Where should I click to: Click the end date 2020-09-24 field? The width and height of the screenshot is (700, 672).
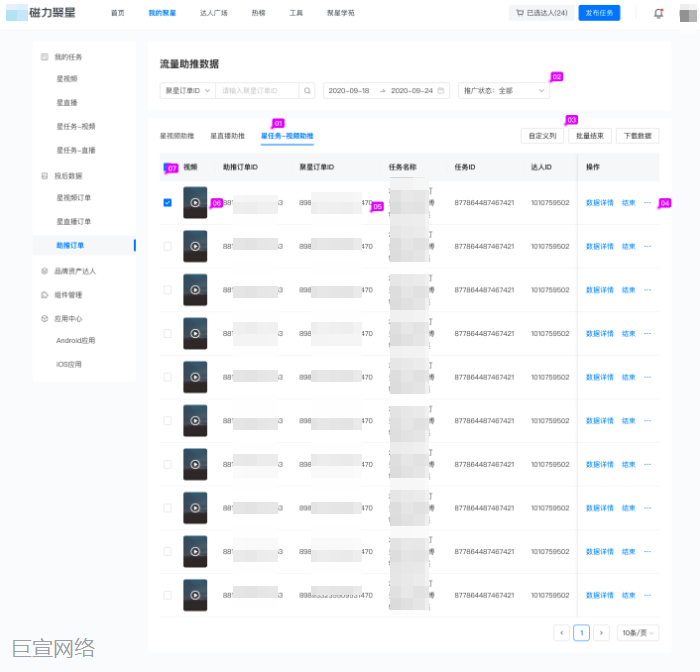click(412, 91)
